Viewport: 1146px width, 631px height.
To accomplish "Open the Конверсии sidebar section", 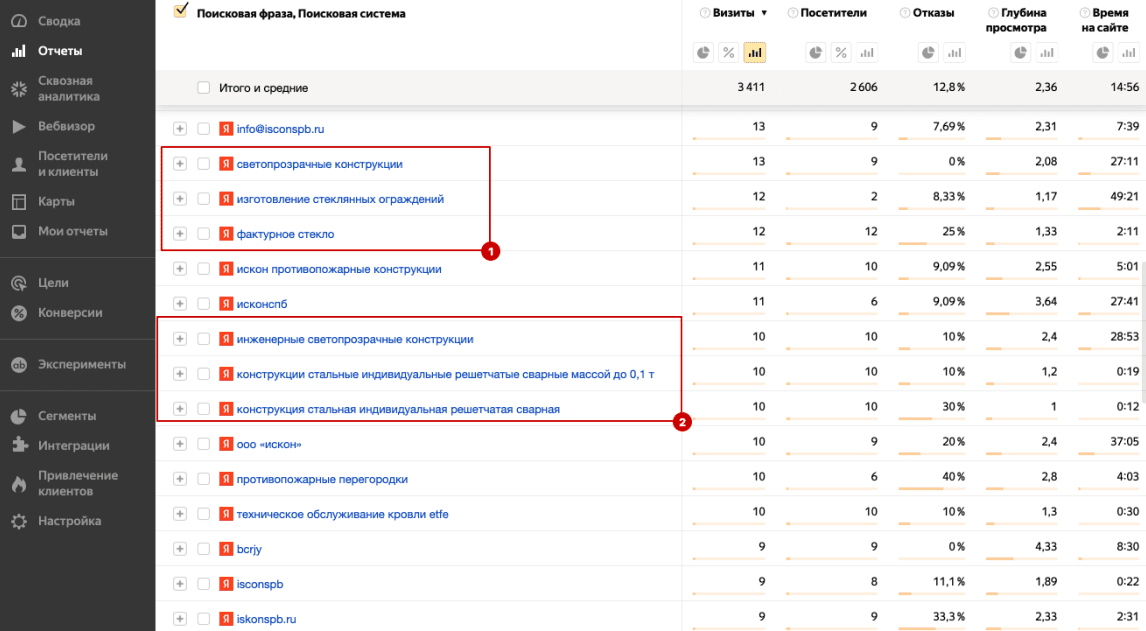I will point(70,313).
